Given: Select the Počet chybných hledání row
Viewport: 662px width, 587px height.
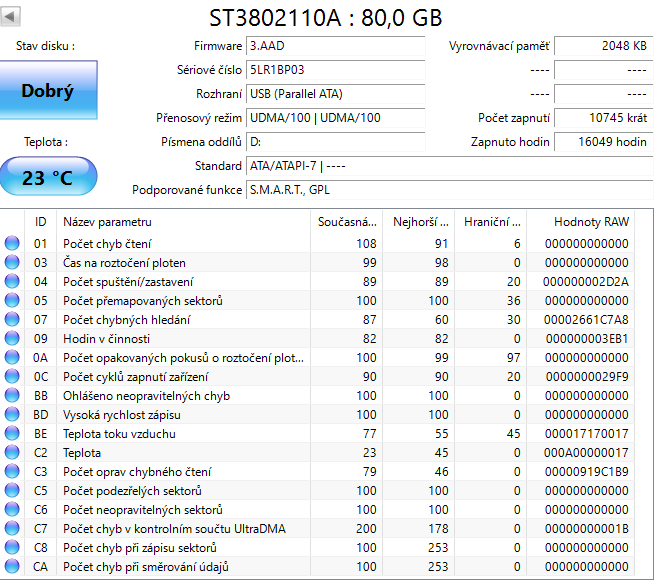Looking at the screenshot, I should 317,320.
